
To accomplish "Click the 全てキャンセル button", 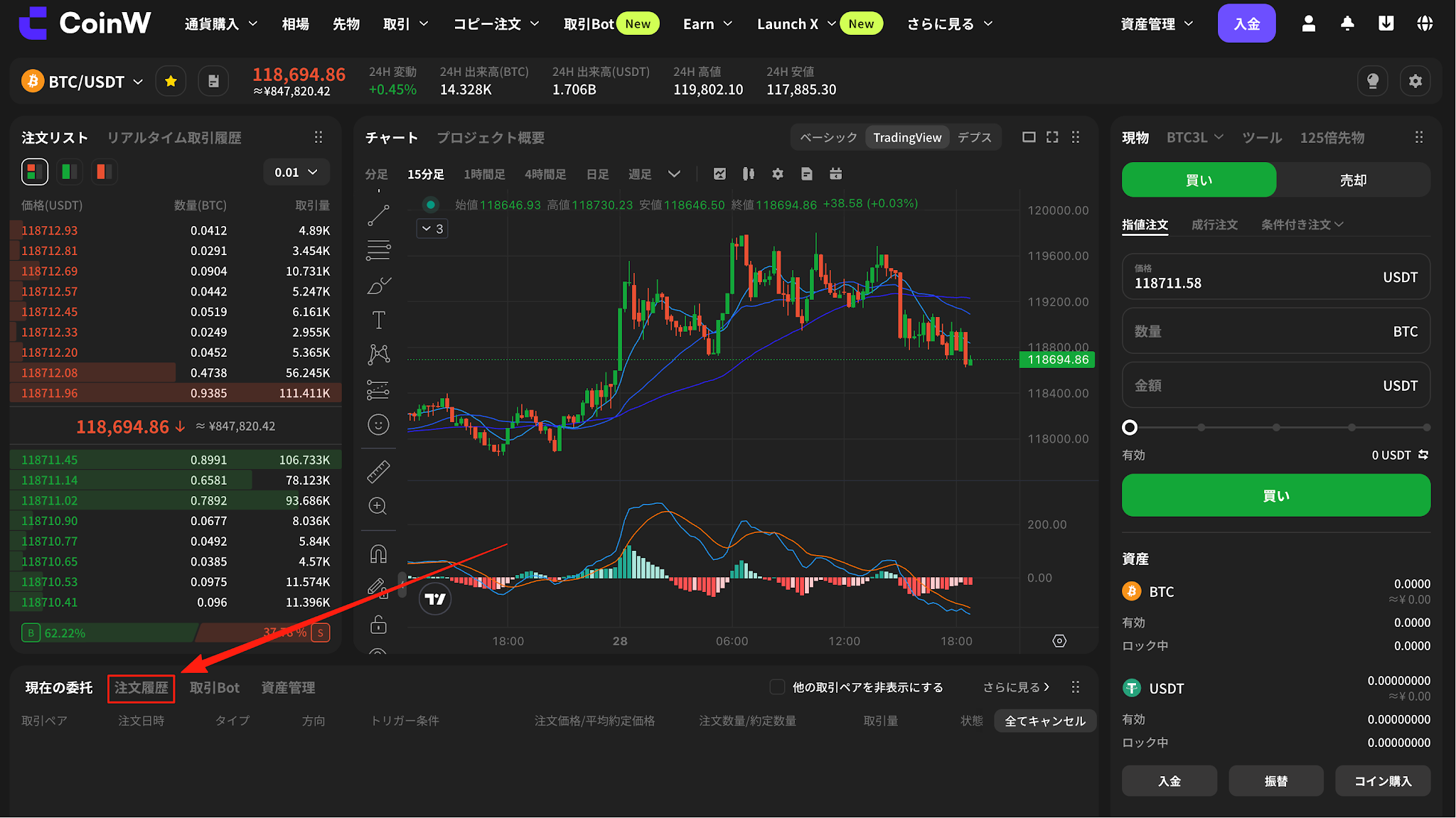I will click(1045, 721).
